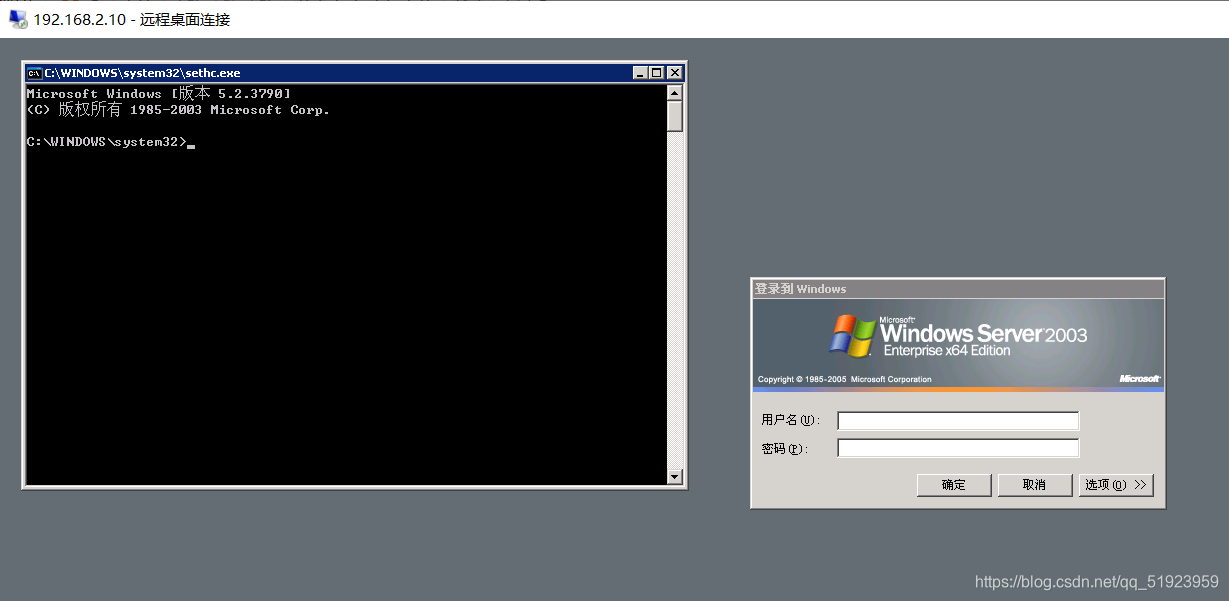Click the console scrollbar down arrow
Image resolution: width=1229 pixels, height=601 pixels.
(675, 477)
